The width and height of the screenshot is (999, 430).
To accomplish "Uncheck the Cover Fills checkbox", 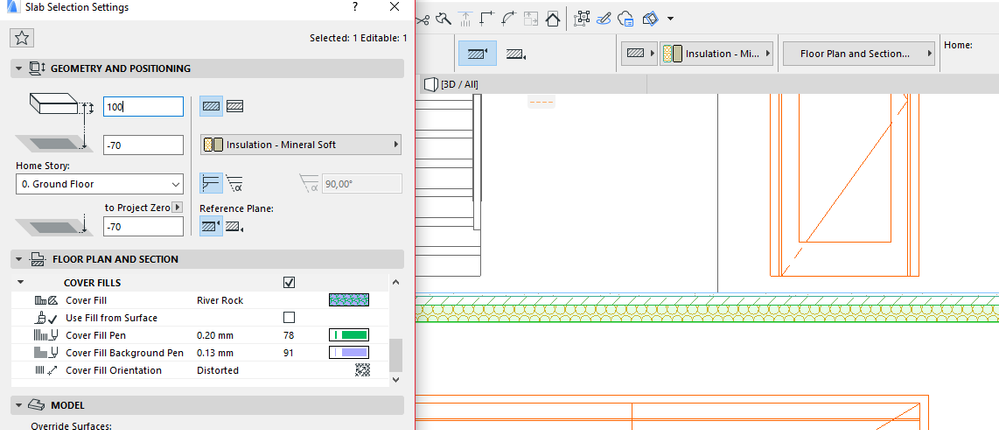I will [289, 283].
